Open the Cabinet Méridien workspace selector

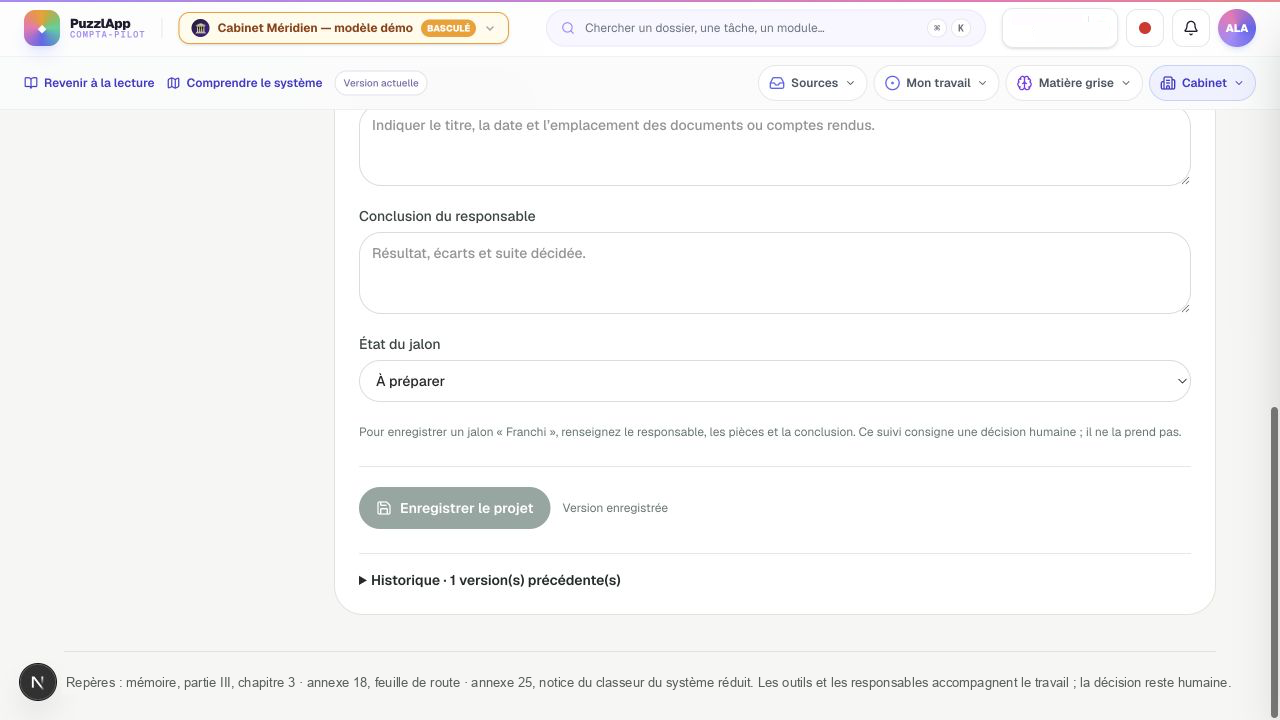343,28
